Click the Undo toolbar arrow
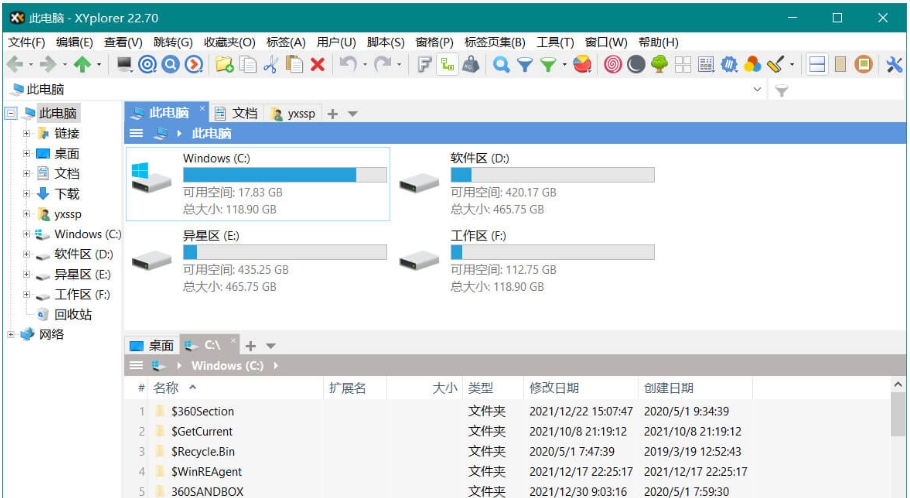This screenshot has height=498, width=910. point(348,64)
